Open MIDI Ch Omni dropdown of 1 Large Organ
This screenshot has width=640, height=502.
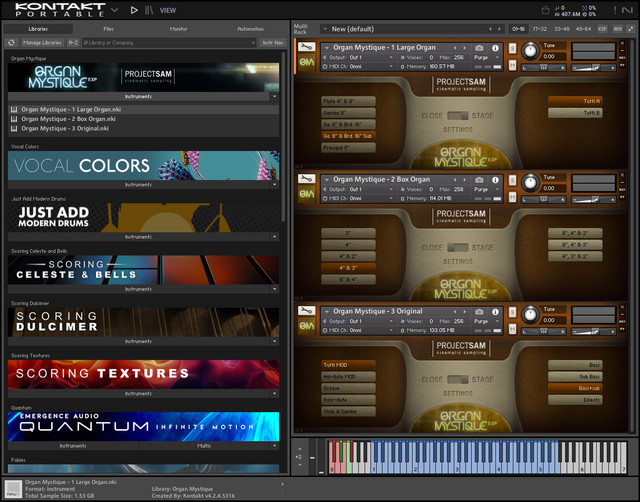coord(391,66)
